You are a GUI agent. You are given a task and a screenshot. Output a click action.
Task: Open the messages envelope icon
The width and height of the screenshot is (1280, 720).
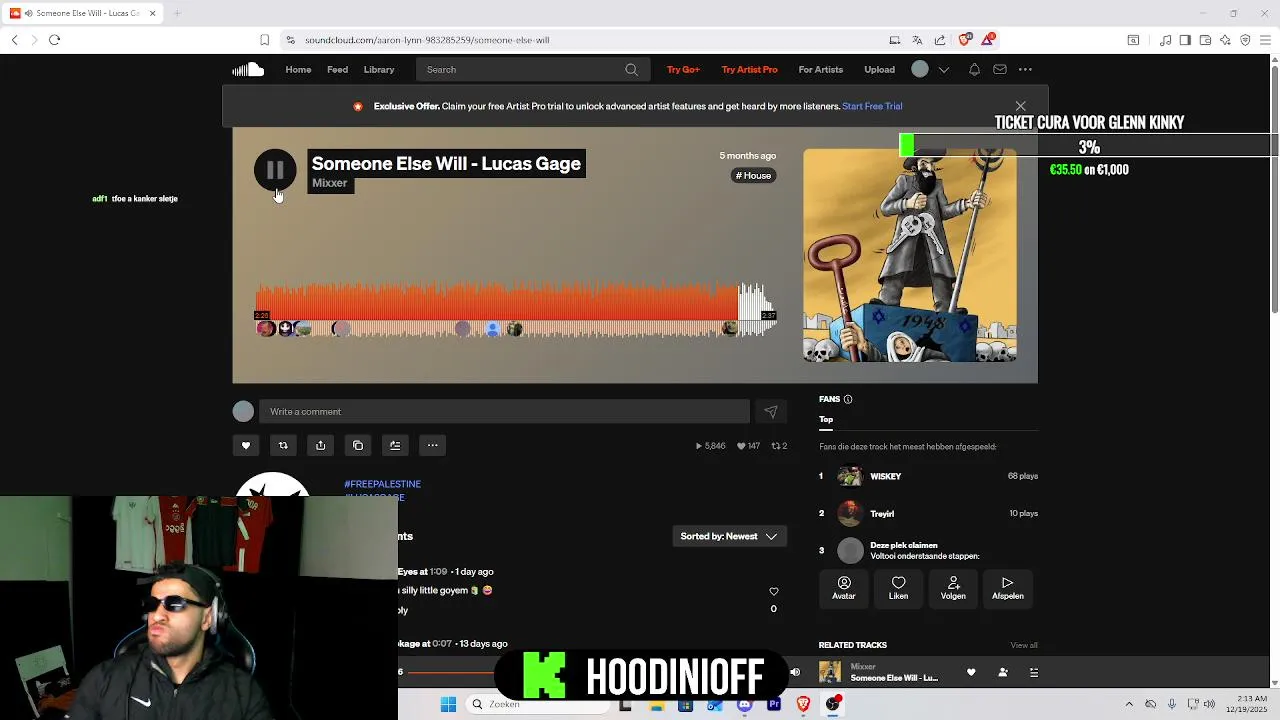coord(1000,69)
